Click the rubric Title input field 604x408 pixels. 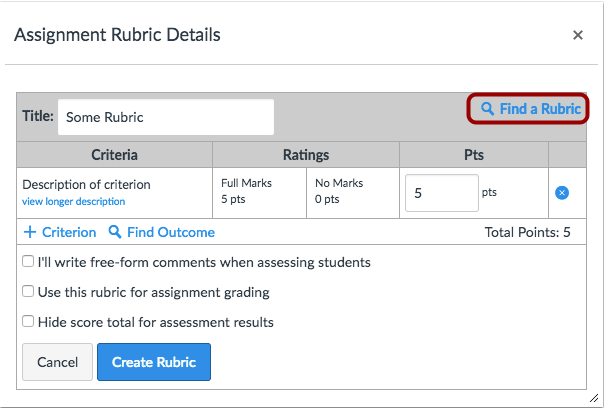(x=165, y=117)
